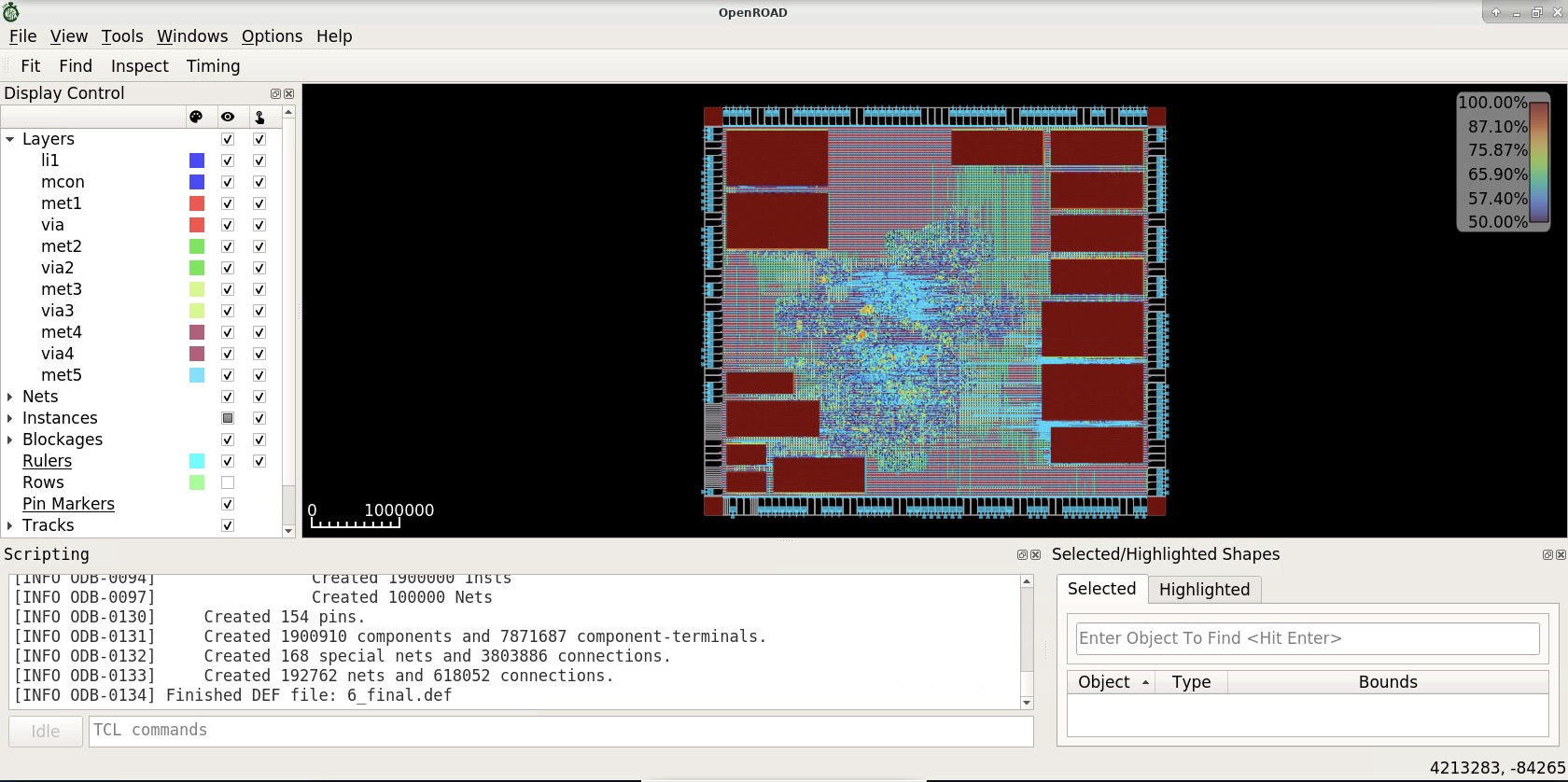Open the met4 layer color swatch
This screenshot has height=782, width=1568.
197,332
